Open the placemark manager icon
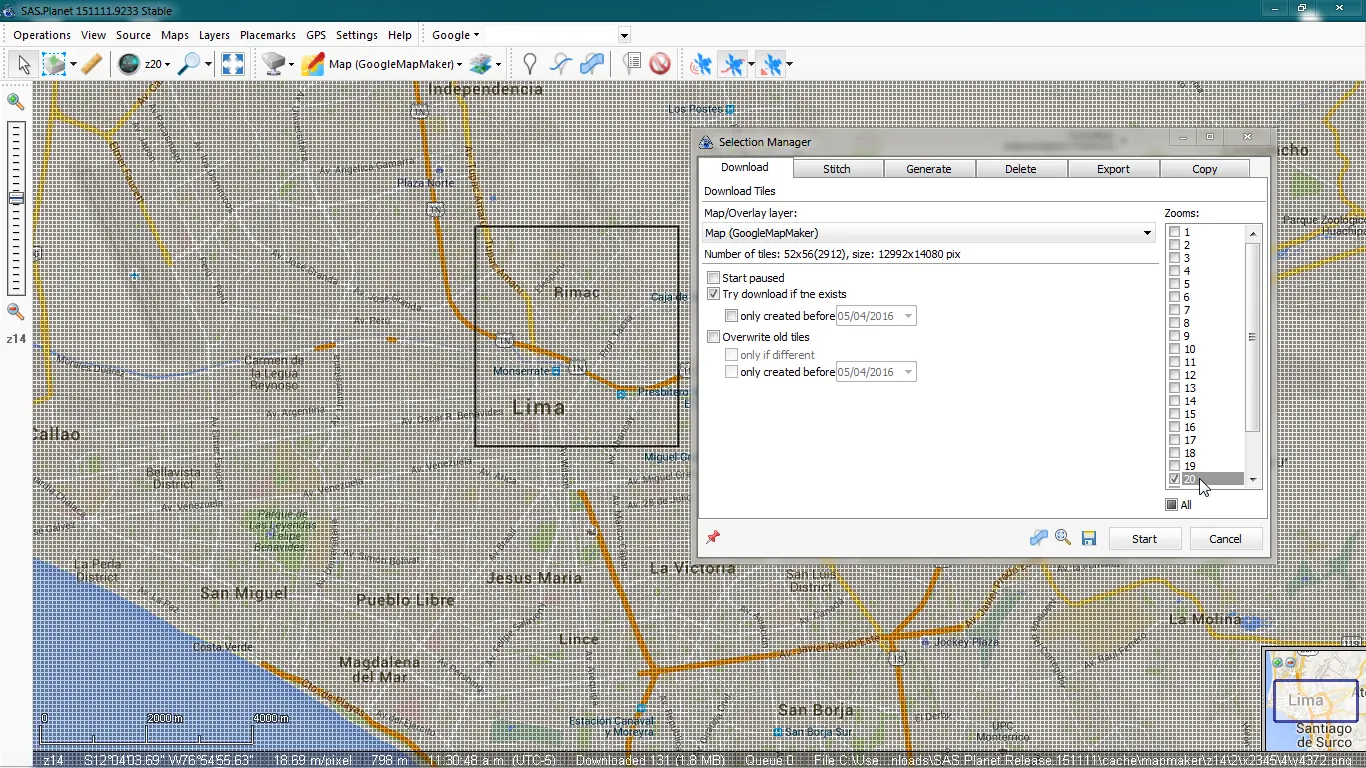Screen dimensions: 1366x768 tap(631, 64)
